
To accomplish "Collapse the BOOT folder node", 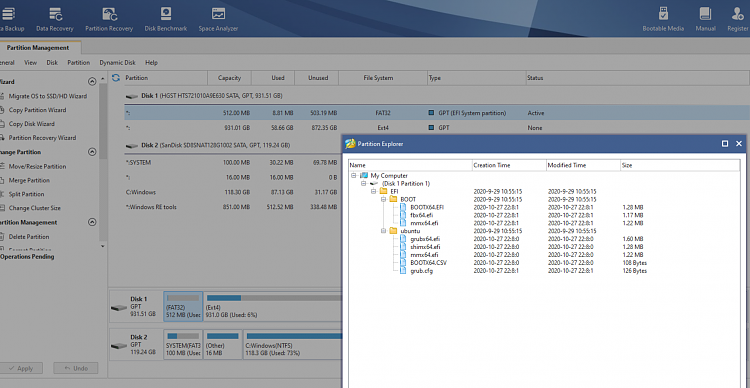I will (x=384, y=200).
